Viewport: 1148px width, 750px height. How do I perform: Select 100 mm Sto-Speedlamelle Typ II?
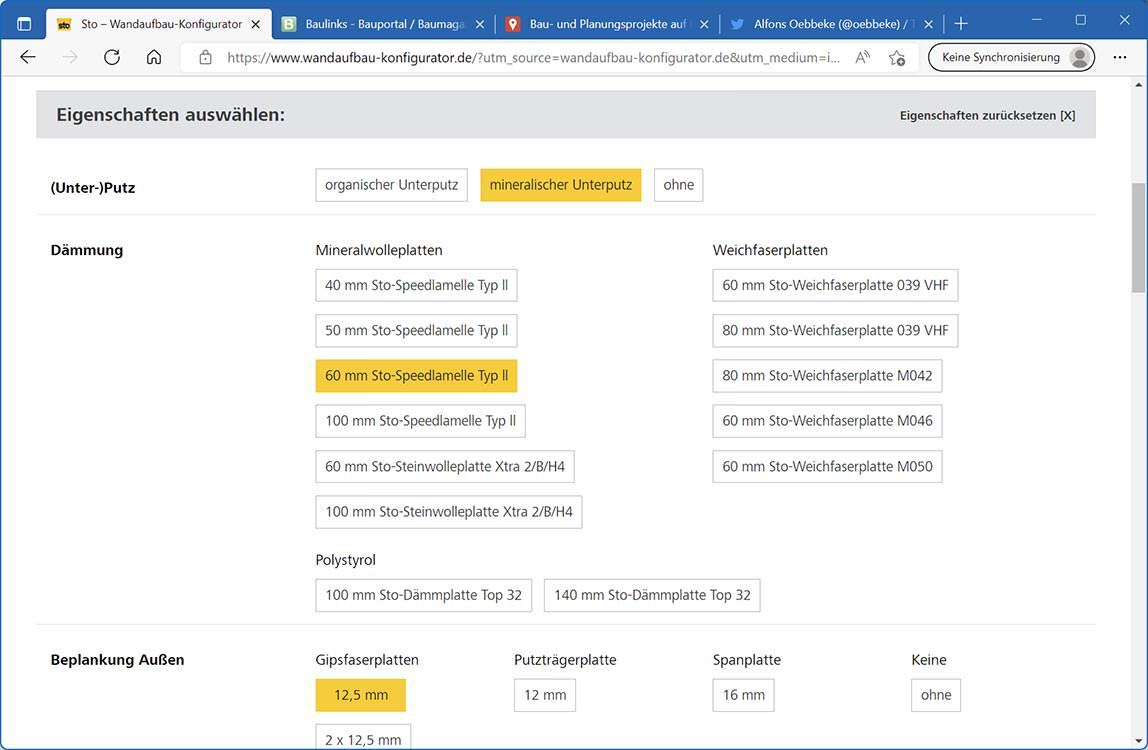420,421
